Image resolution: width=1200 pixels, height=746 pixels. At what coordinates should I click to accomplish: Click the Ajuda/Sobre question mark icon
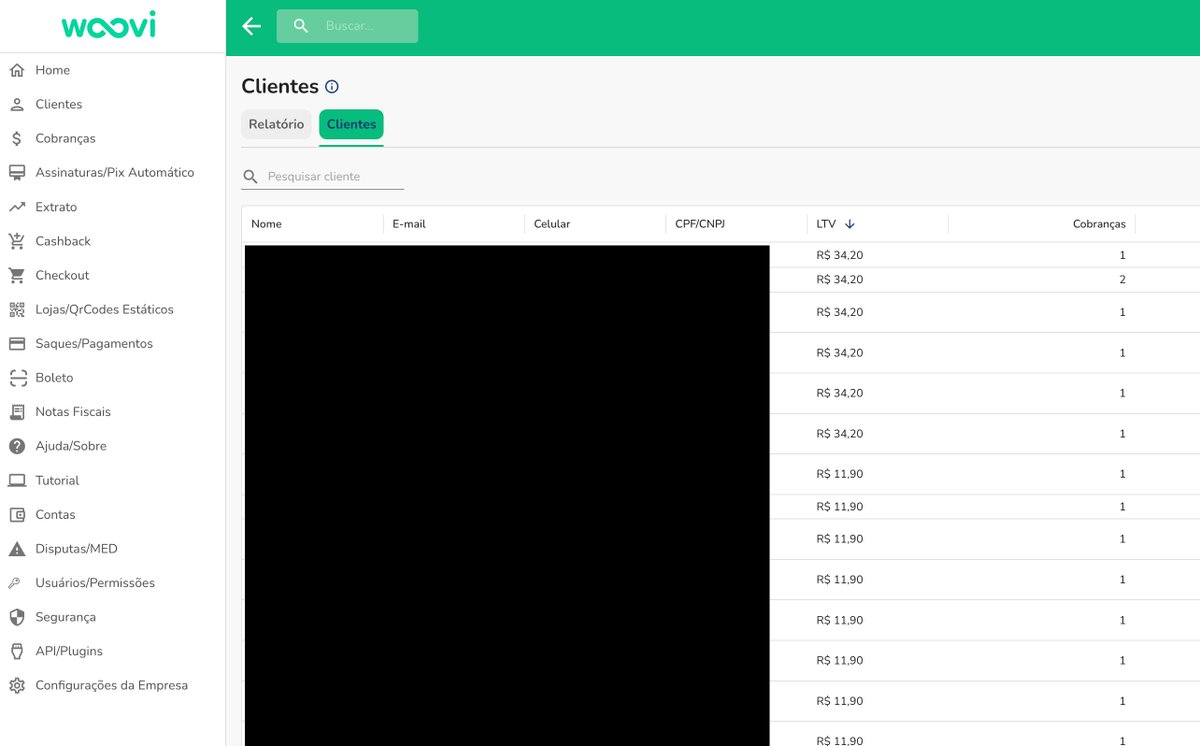pyautogui.click(x=17, y=446)
